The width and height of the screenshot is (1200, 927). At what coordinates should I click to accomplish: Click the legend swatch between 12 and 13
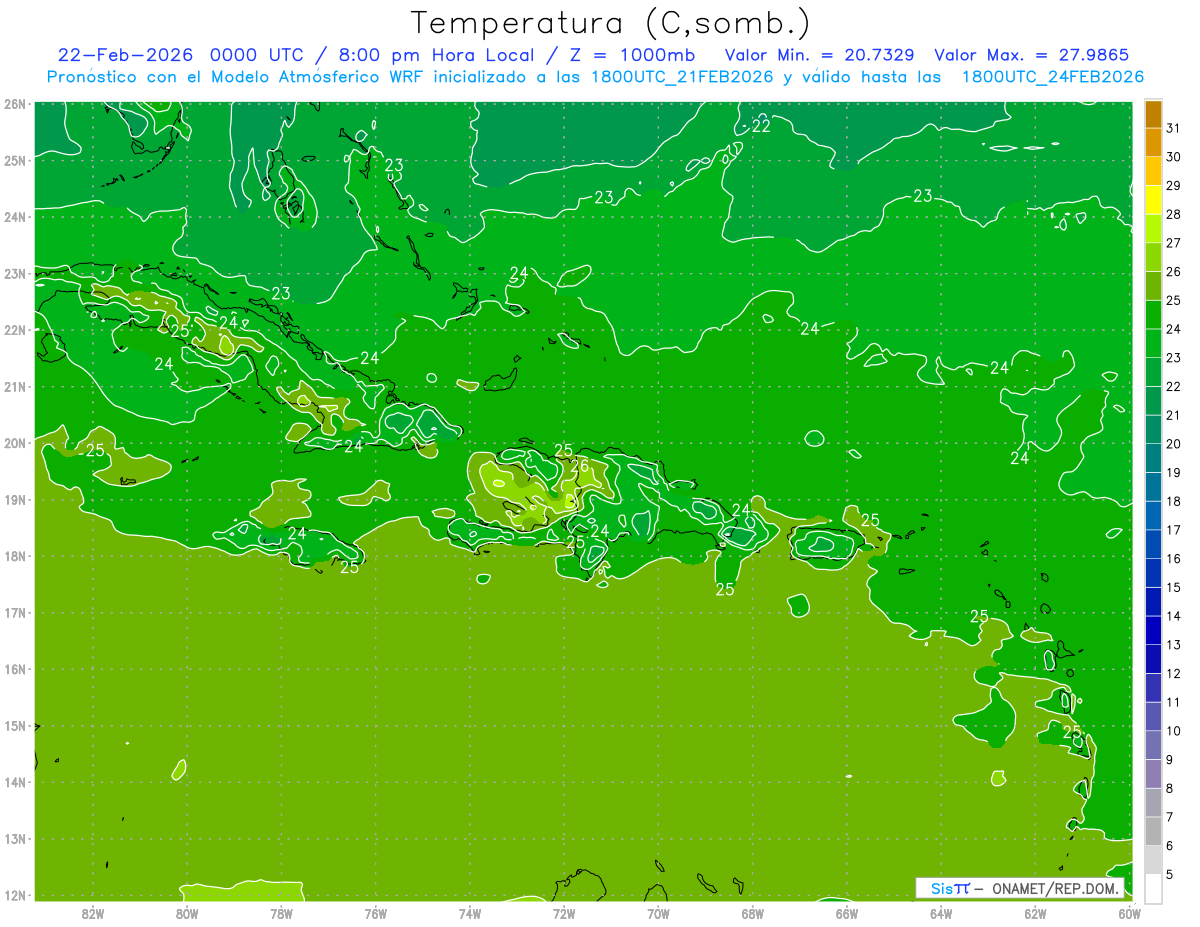tap(1154, 659)
